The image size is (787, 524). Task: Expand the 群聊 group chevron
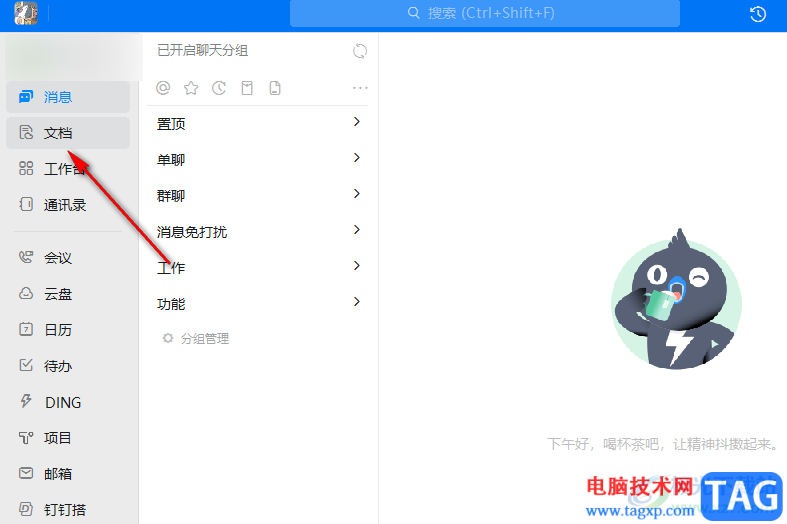357,194
